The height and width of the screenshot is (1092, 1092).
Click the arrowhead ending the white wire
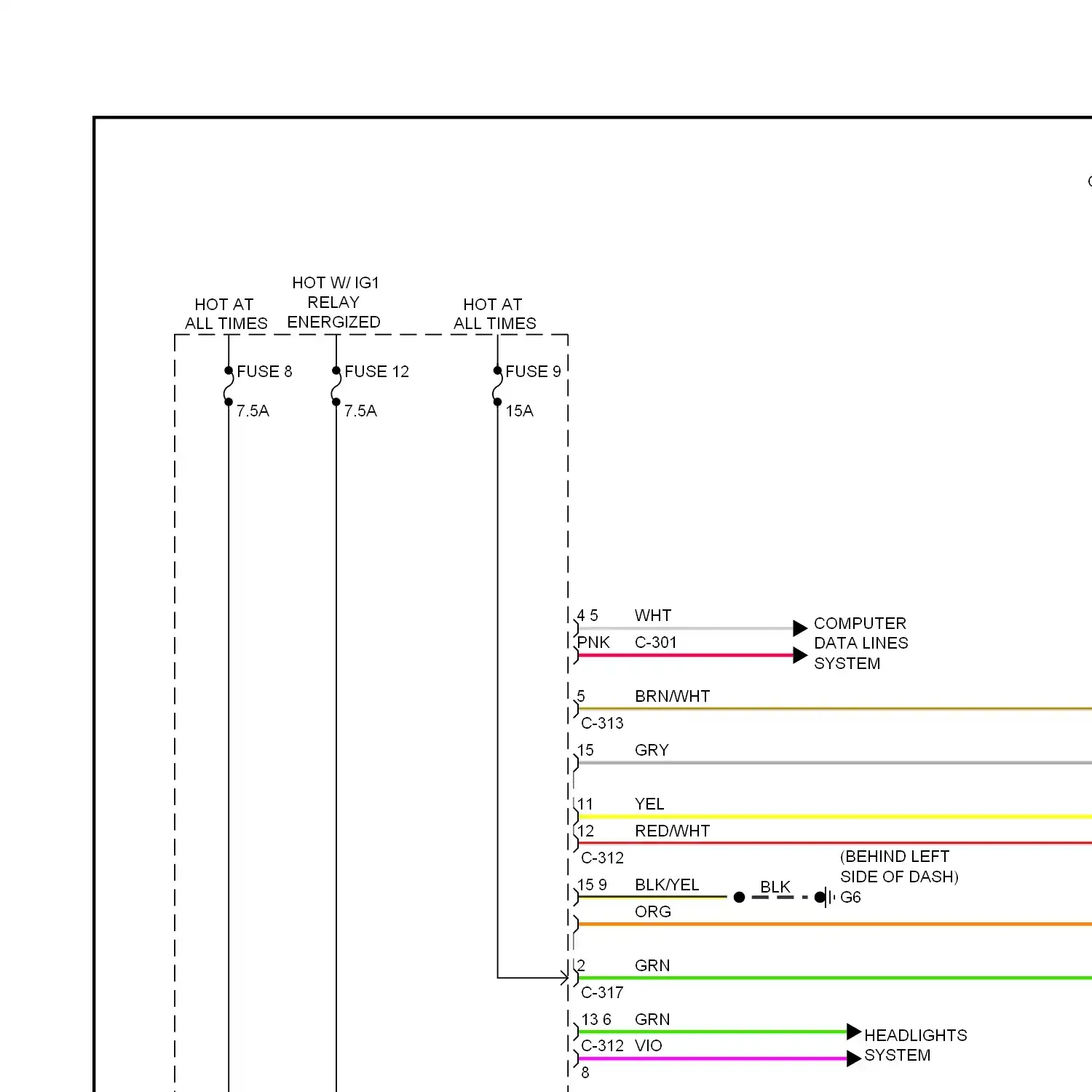(x=800, y=628)
